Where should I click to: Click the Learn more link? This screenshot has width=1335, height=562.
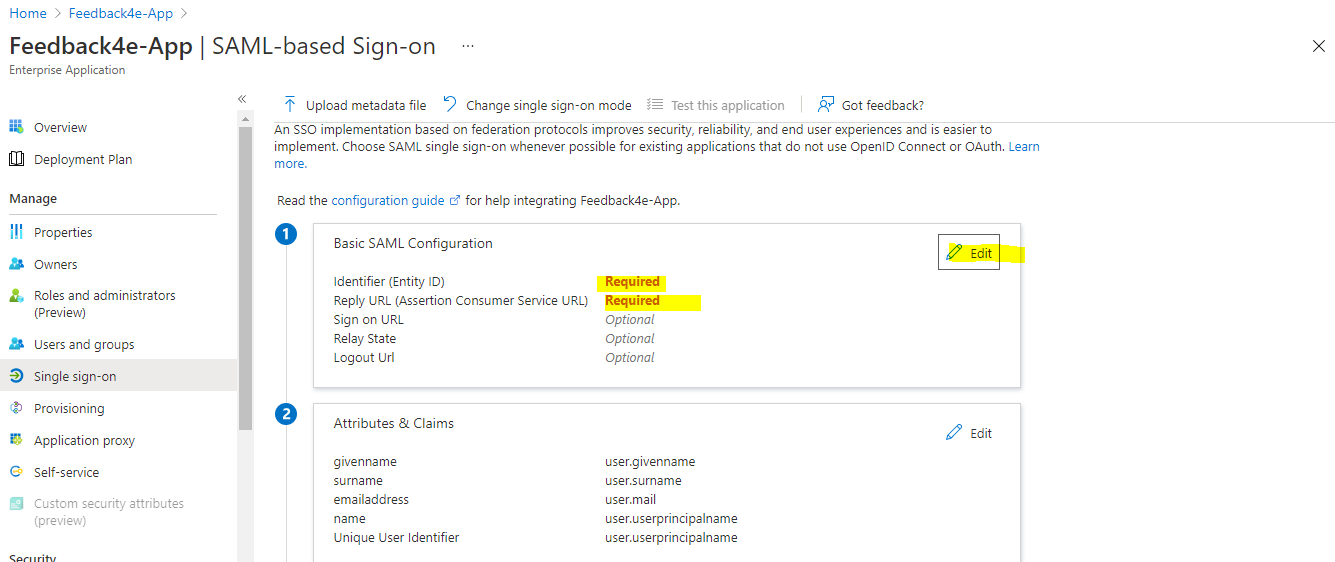[x=1023, y=147]
